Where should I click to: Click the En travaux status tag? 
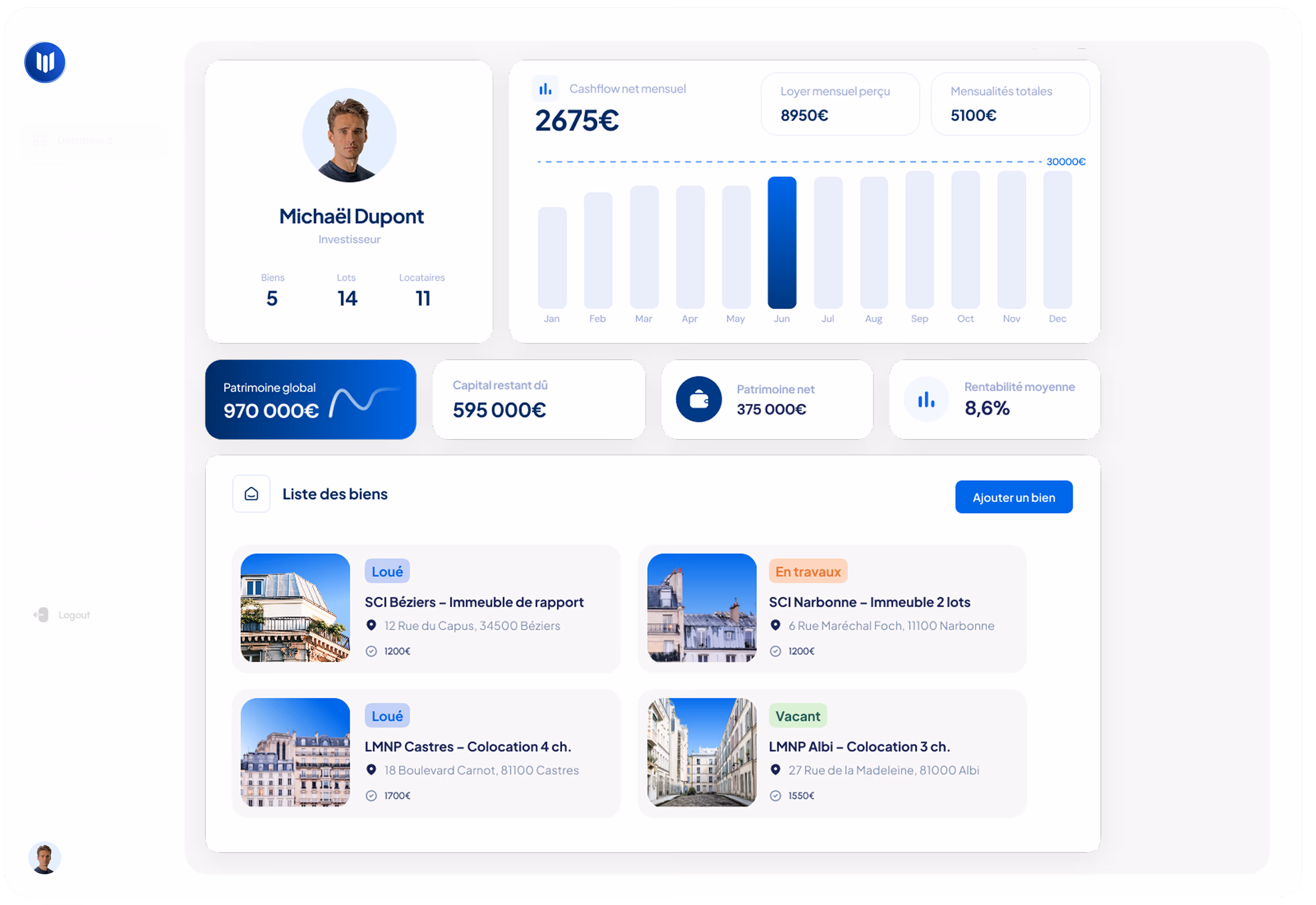point(808,572)
